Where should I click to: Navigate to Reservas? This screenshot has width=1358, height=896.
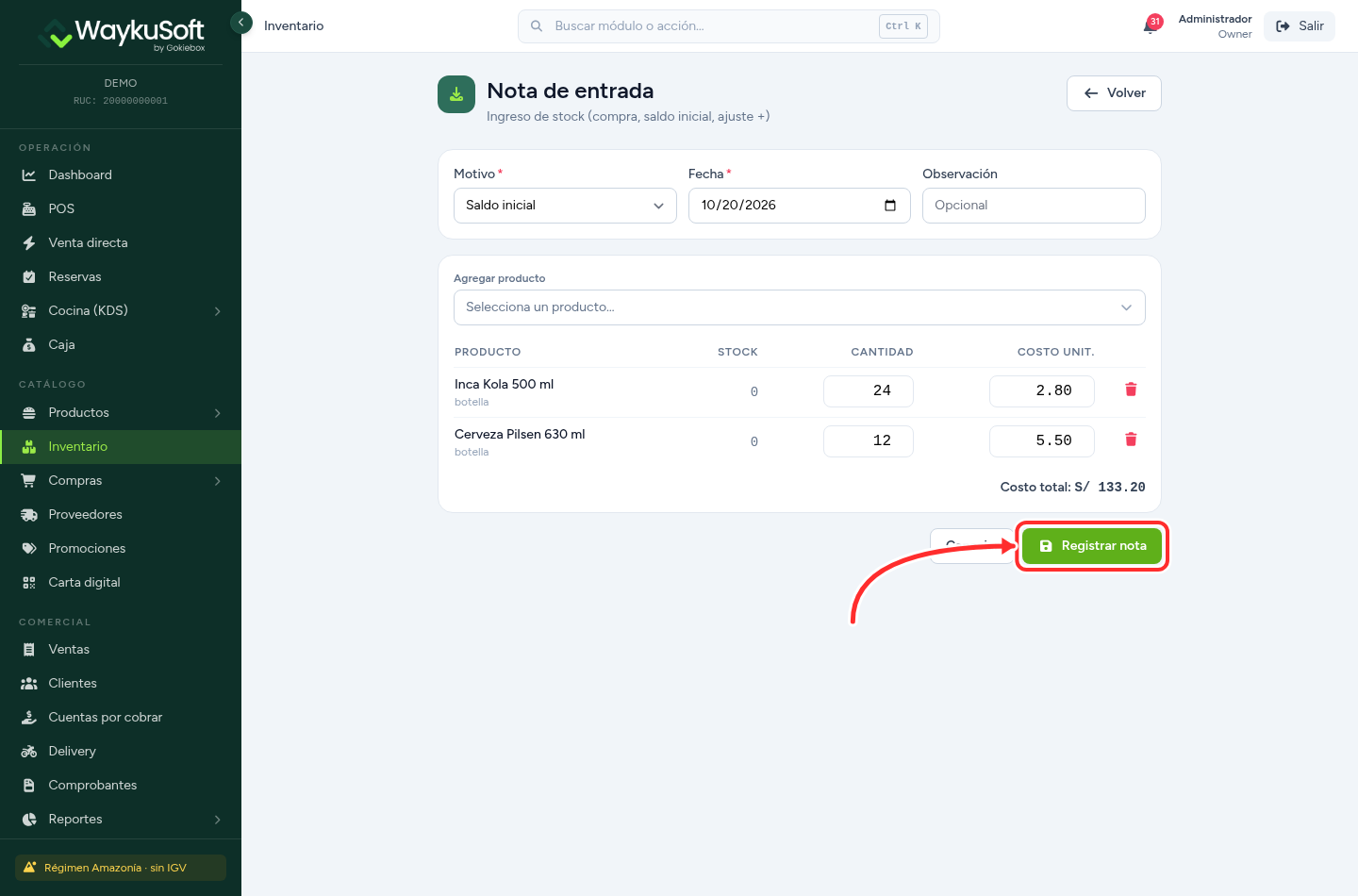121,276
